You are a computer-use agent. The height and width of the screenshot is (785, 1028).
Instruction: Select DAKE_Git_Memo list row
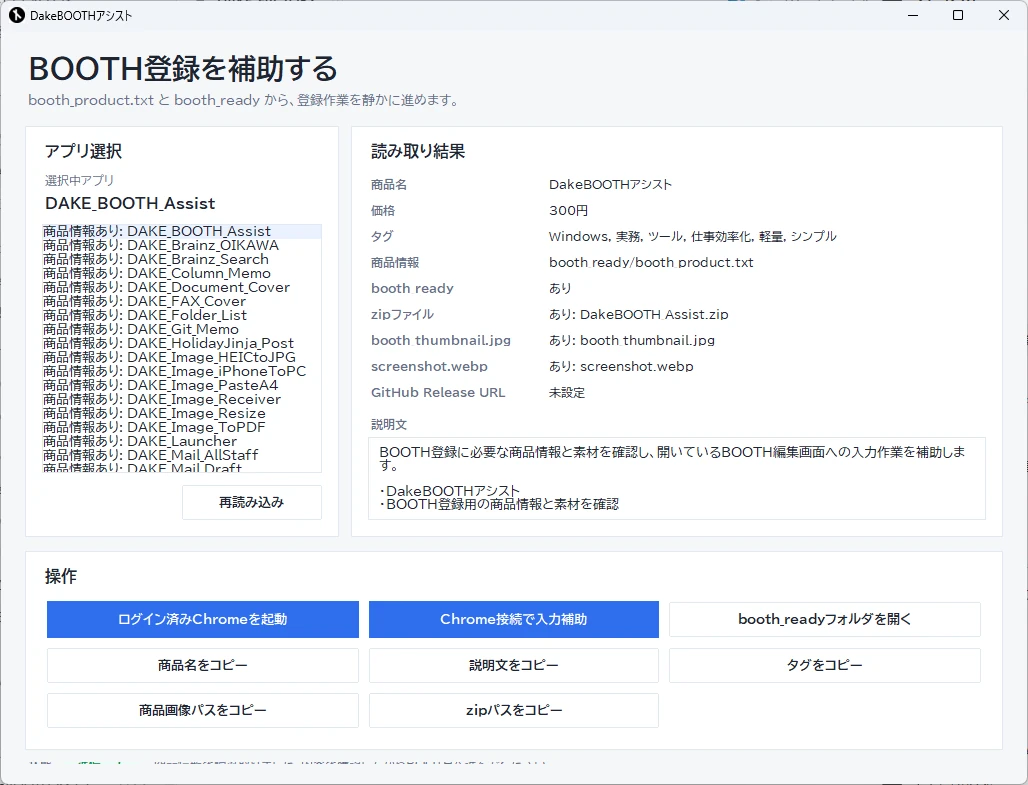coord(182,329)
